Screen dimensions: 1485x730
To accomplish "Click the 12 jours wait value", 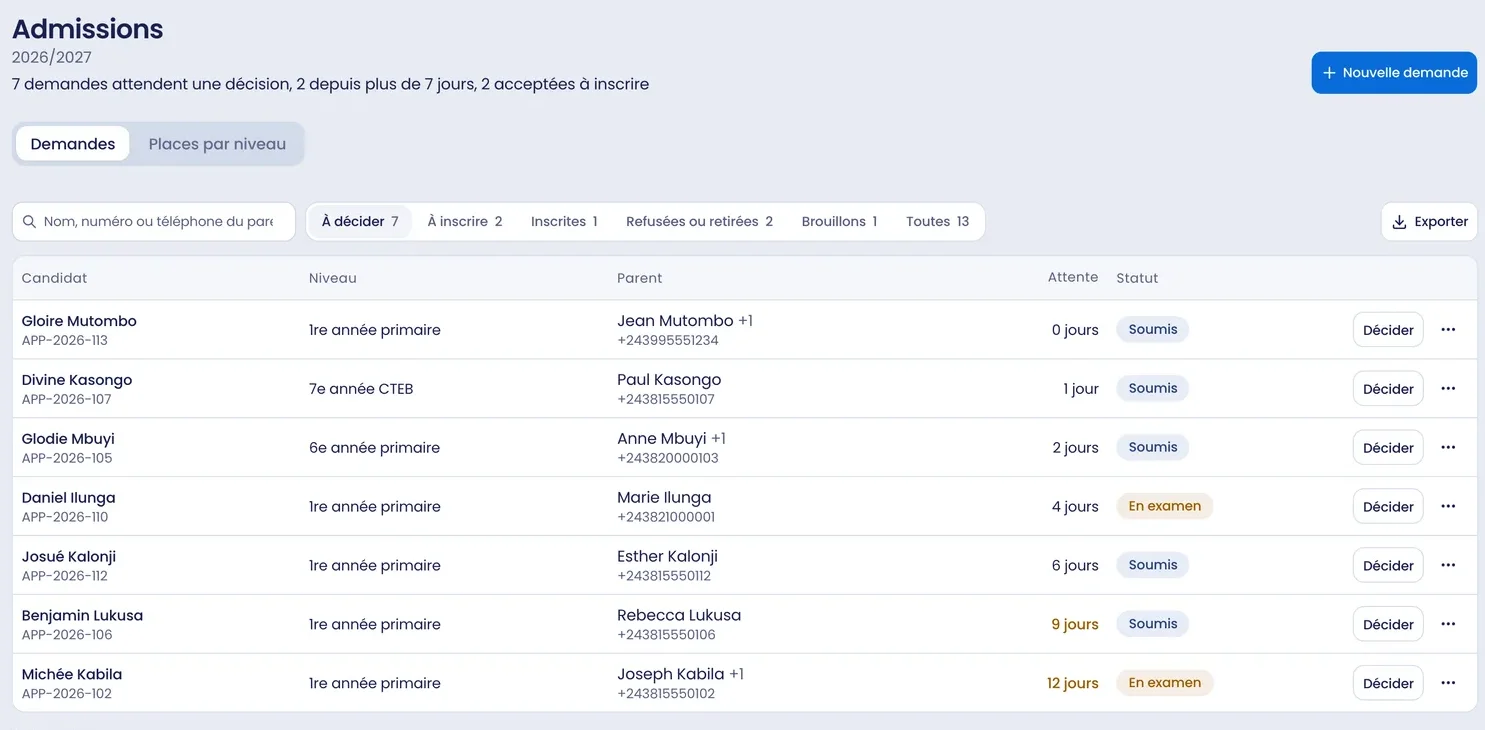I will tap(1073, 684).
